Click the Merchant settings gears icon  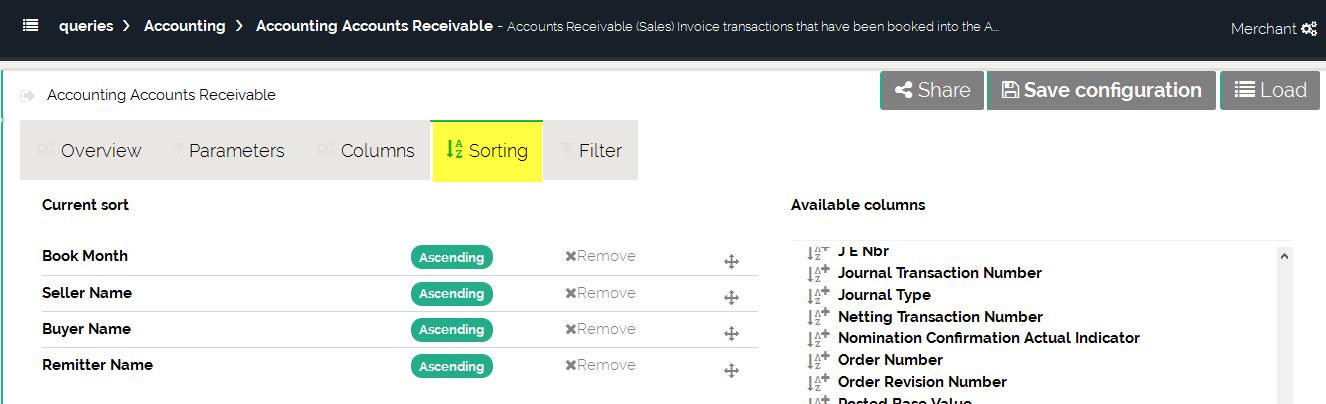[1308, 29]
